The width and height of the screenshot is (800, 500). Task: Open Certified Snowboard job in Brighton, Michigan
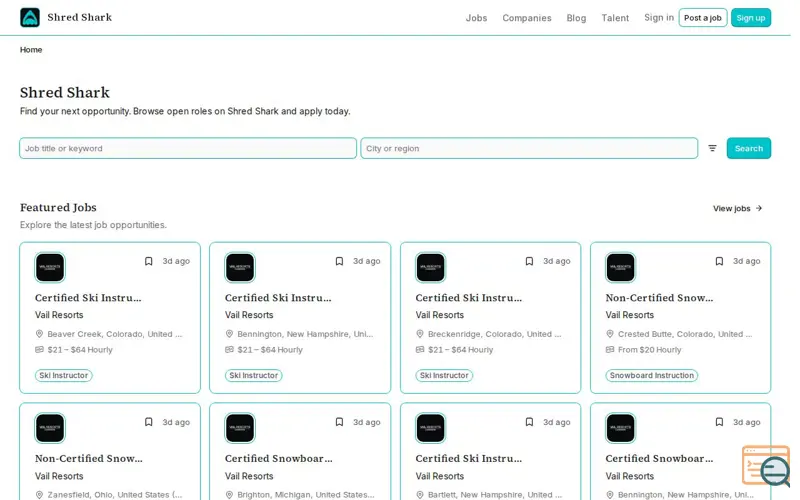tap(279, 458)
